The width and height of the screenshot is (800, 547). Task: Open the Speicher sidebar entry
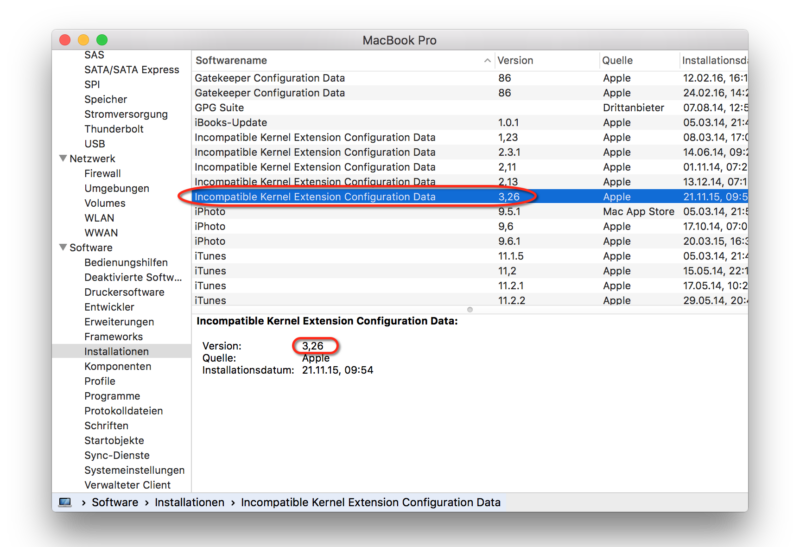tap(106, 99)
